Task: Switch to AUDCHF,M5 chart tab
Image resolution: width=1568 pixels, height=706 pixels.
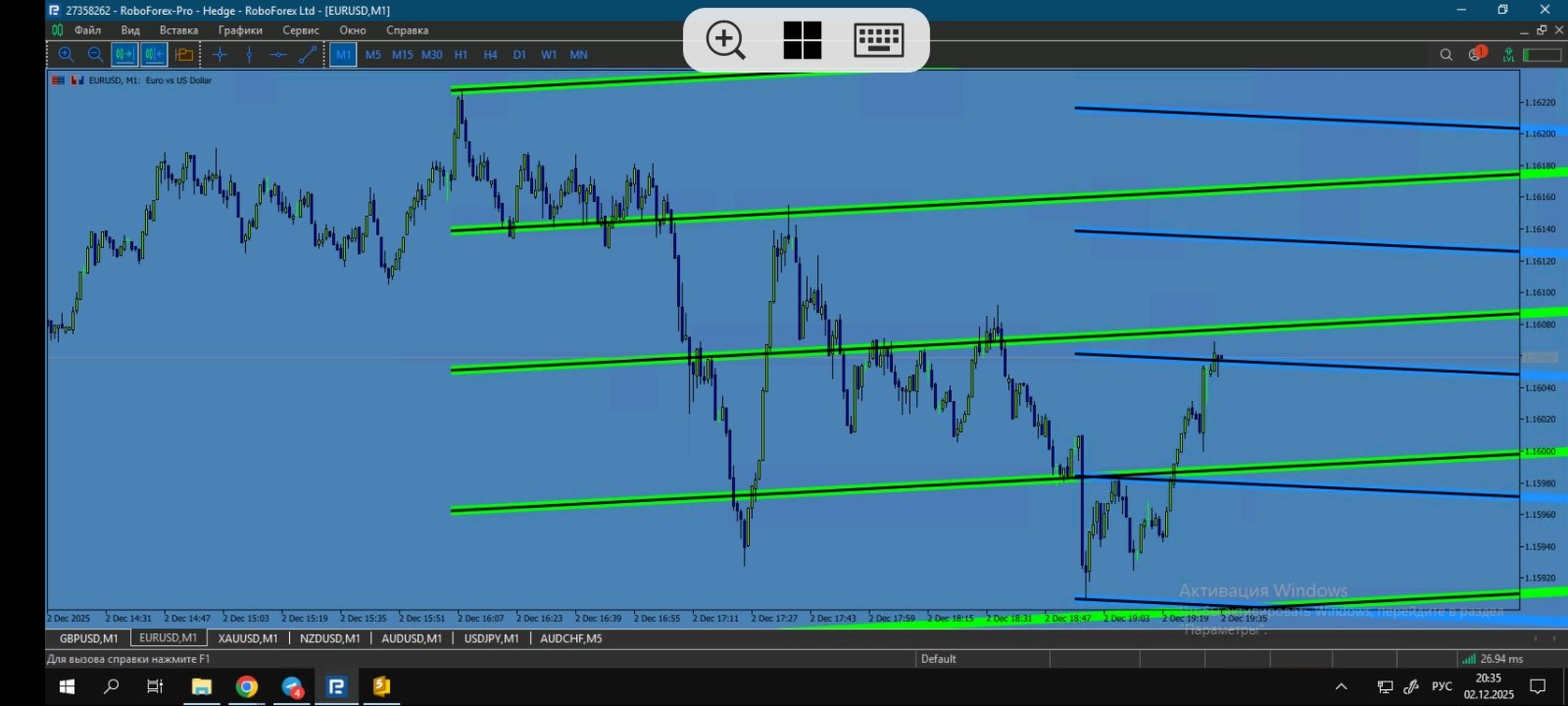Action: (x=571, y=638)
